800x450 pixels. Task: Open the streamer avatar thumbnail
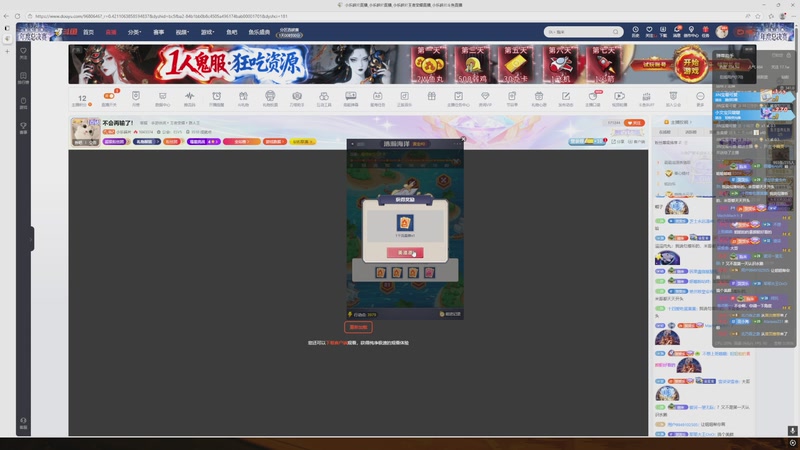point(85,132)
